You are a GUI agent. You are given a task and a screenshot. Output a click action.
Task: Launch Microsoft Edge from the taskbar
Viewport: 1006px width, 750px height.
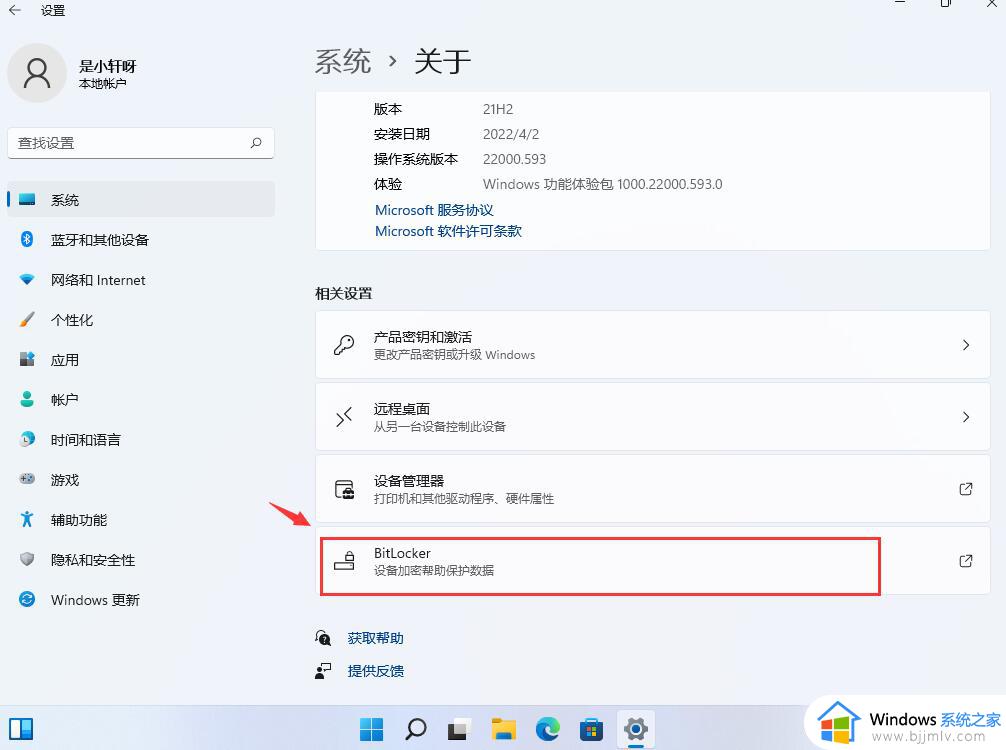547,729
